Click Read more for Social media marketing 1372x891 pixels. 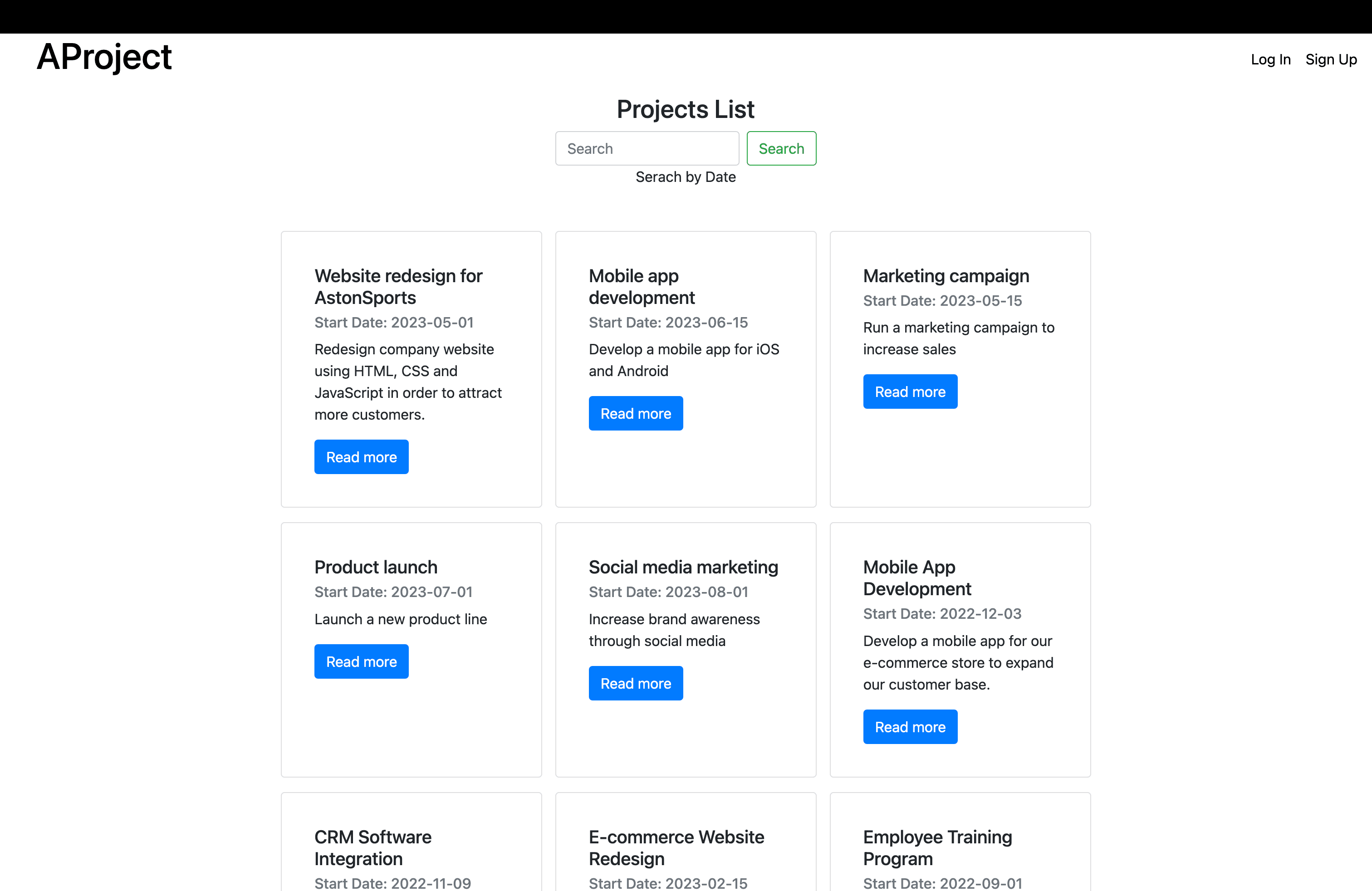pyautogui.click(x=635, y=684)
